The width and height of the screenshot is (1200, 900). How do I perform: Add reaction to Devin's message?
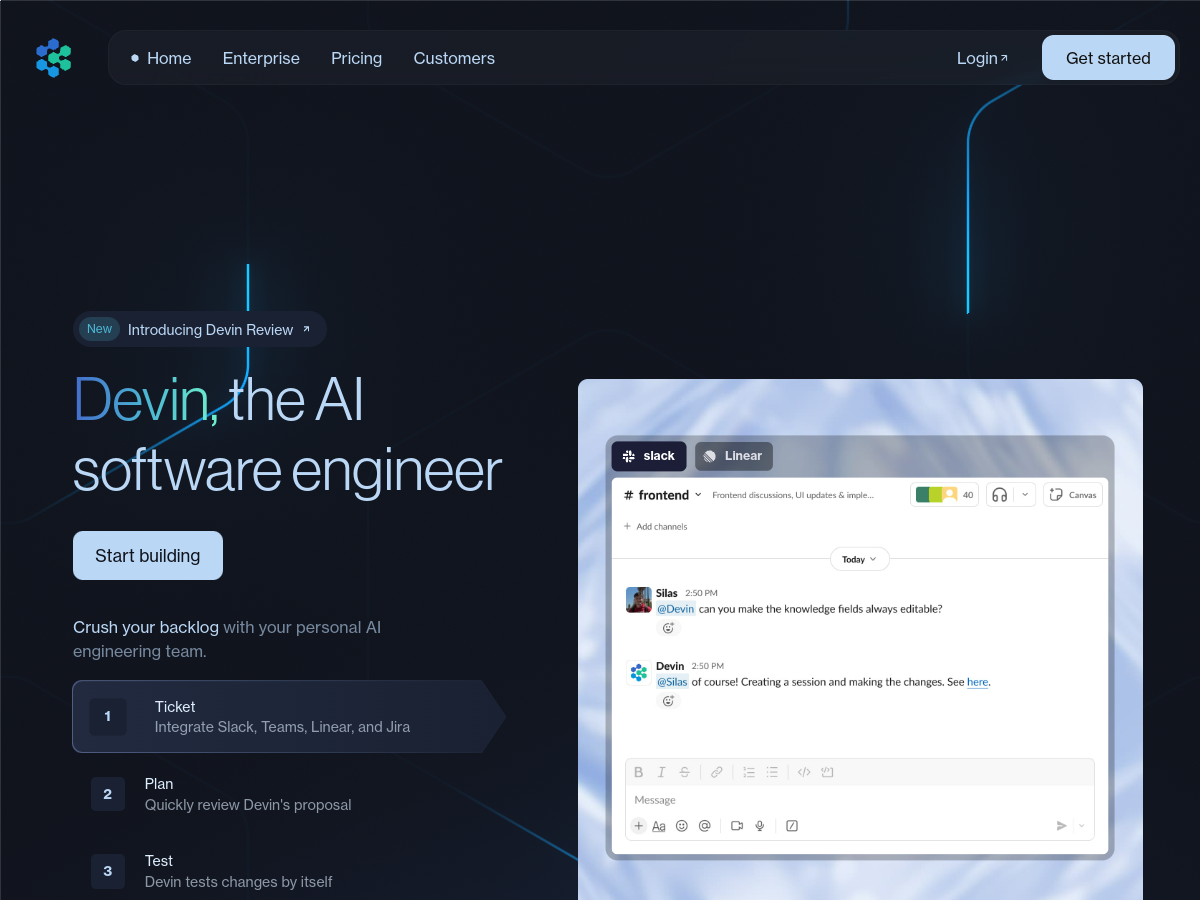(x=668, y=701)
